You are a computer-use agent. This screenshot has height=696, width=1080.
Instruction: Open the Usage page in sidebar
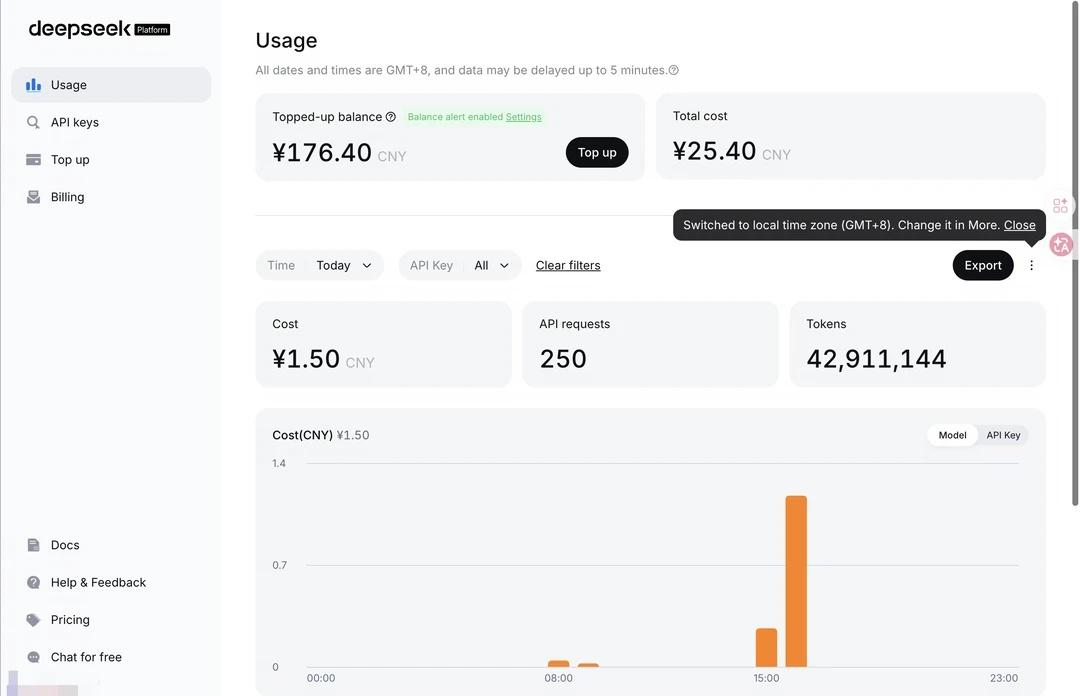pos(111,85)
